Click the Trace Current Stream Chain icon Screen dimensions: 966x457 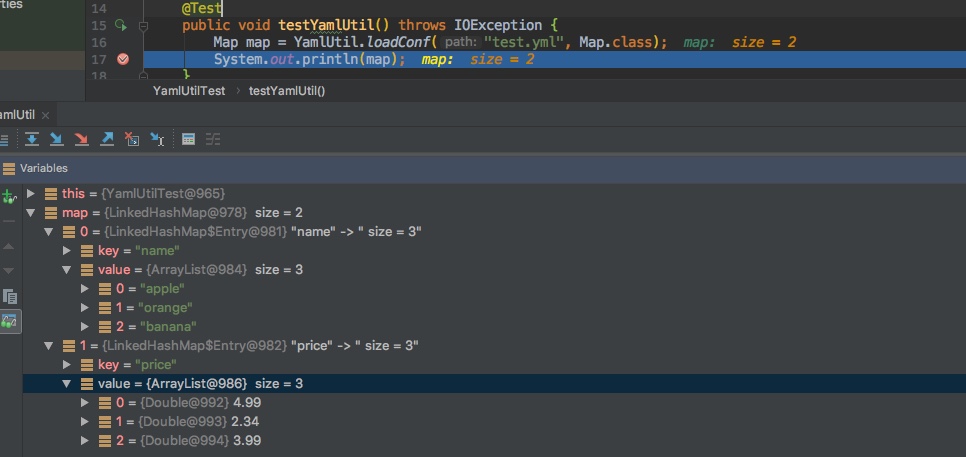click(x=213, y=139)
